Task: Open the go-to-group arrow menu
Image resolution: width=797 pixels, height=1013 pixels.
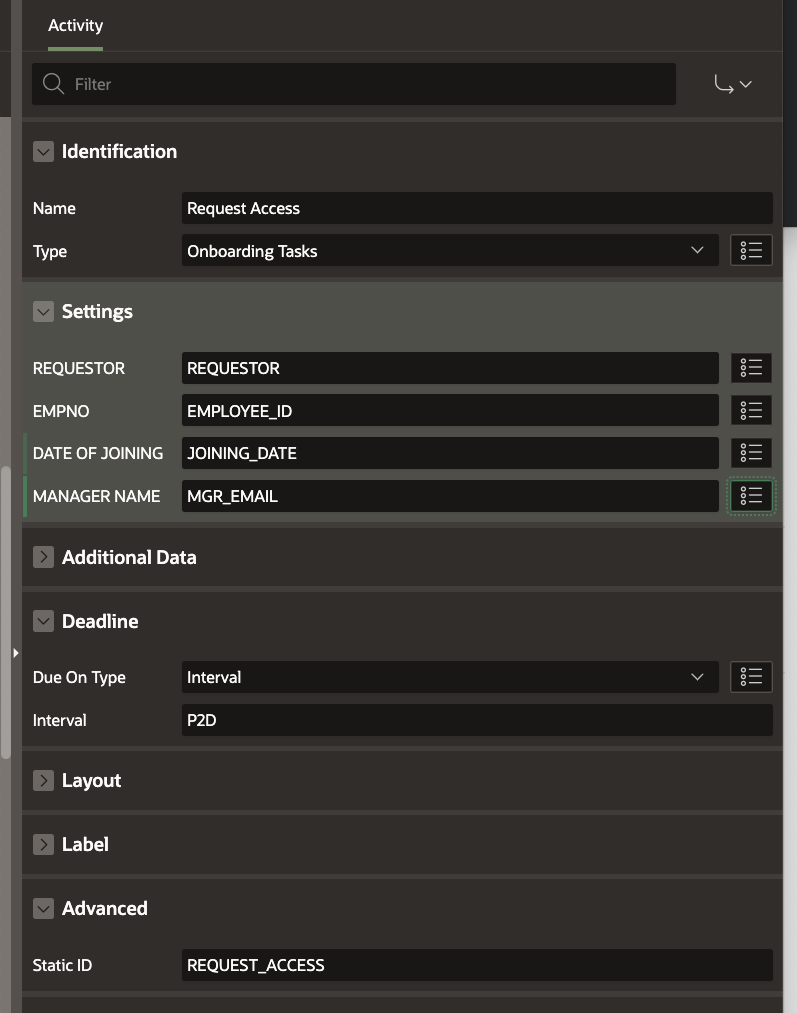Action: click(733, 85)
